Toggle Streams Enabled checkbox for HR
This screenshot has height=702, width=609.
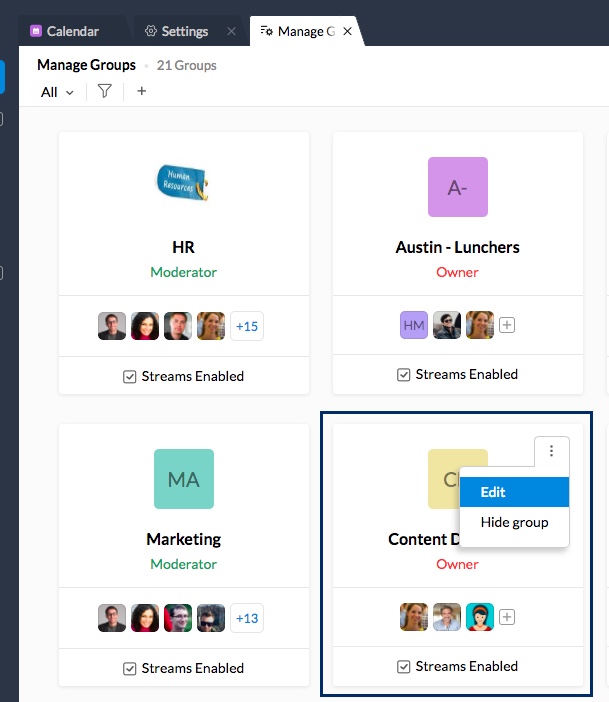[129, 377]
